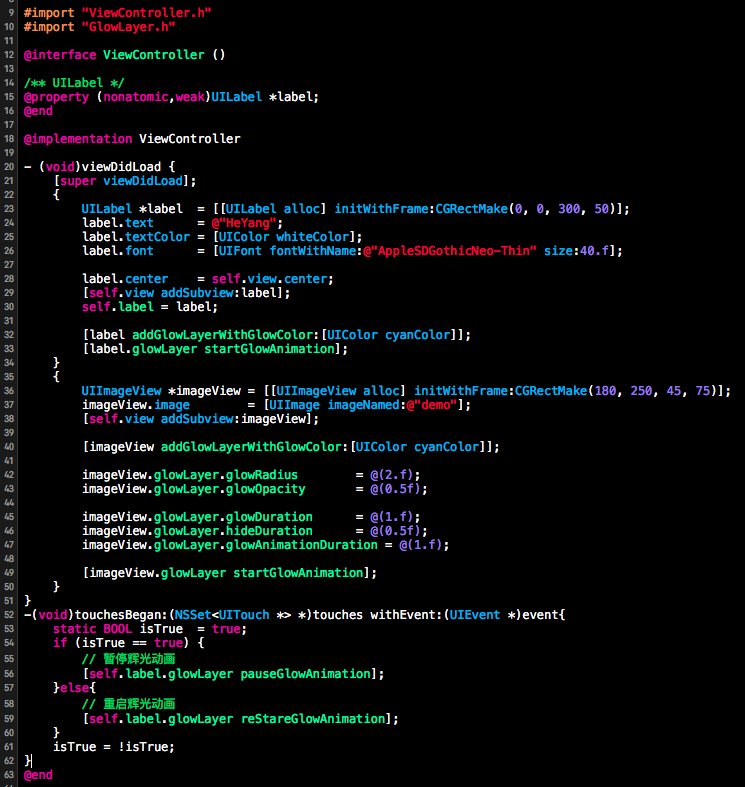Click label.center on line 28
Image resolution: width=745 pixels, height=787 pixels.
coord(125,279)
